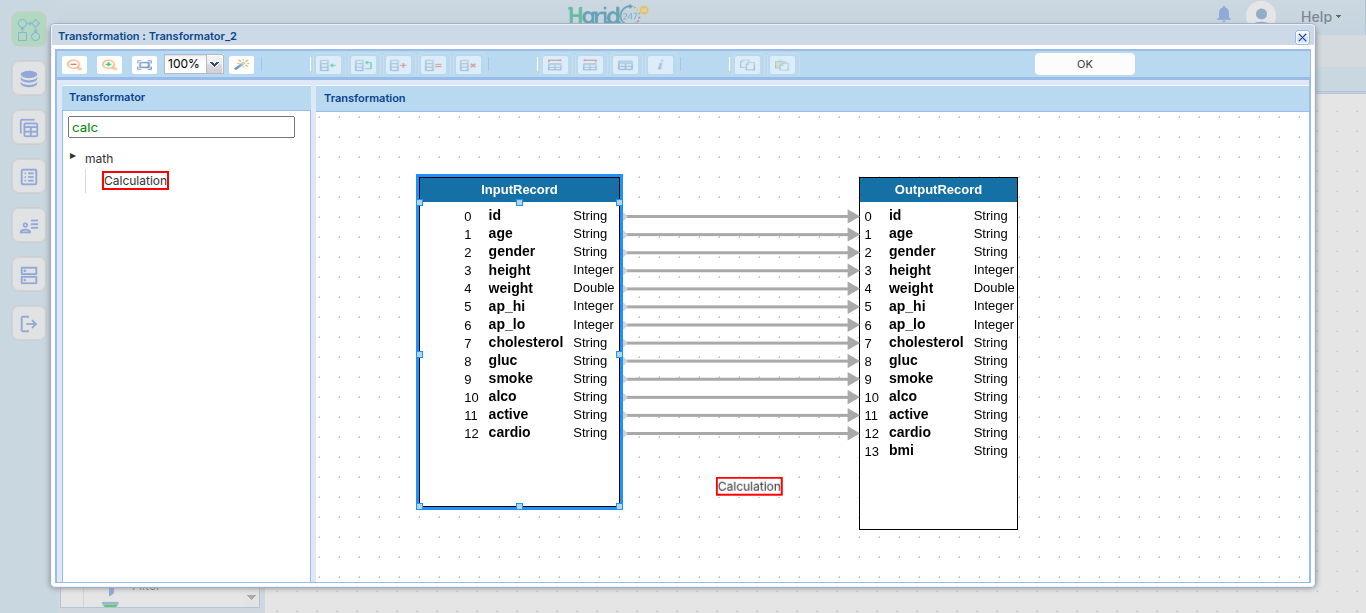Click the user profile avatar
Viewport: 1366px width, 613px height.
pyautogui.click(x=1260, y=14)
